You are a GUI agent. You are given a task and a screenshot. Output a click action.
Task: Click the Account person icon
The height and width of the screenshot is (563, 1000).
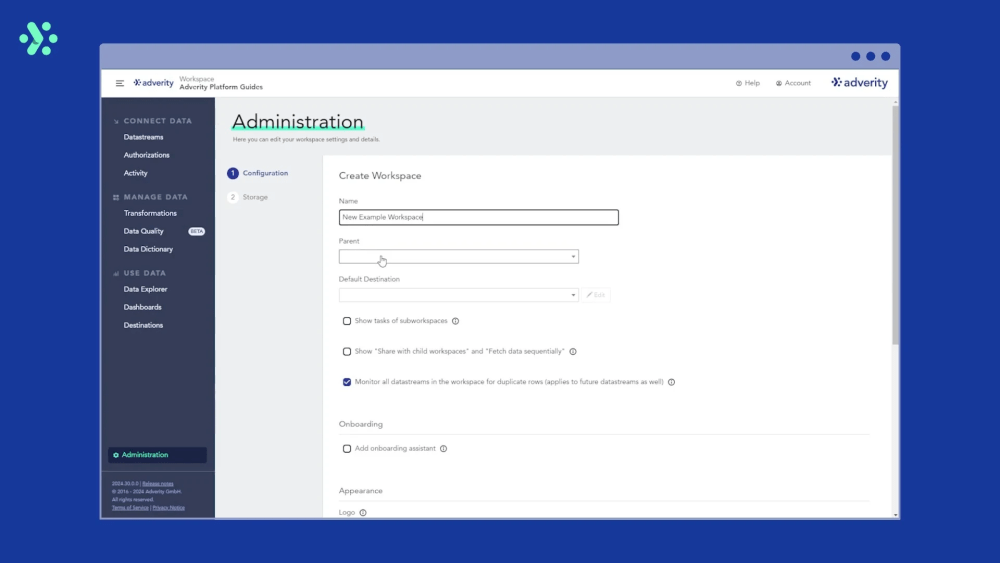tap(779, 83)
